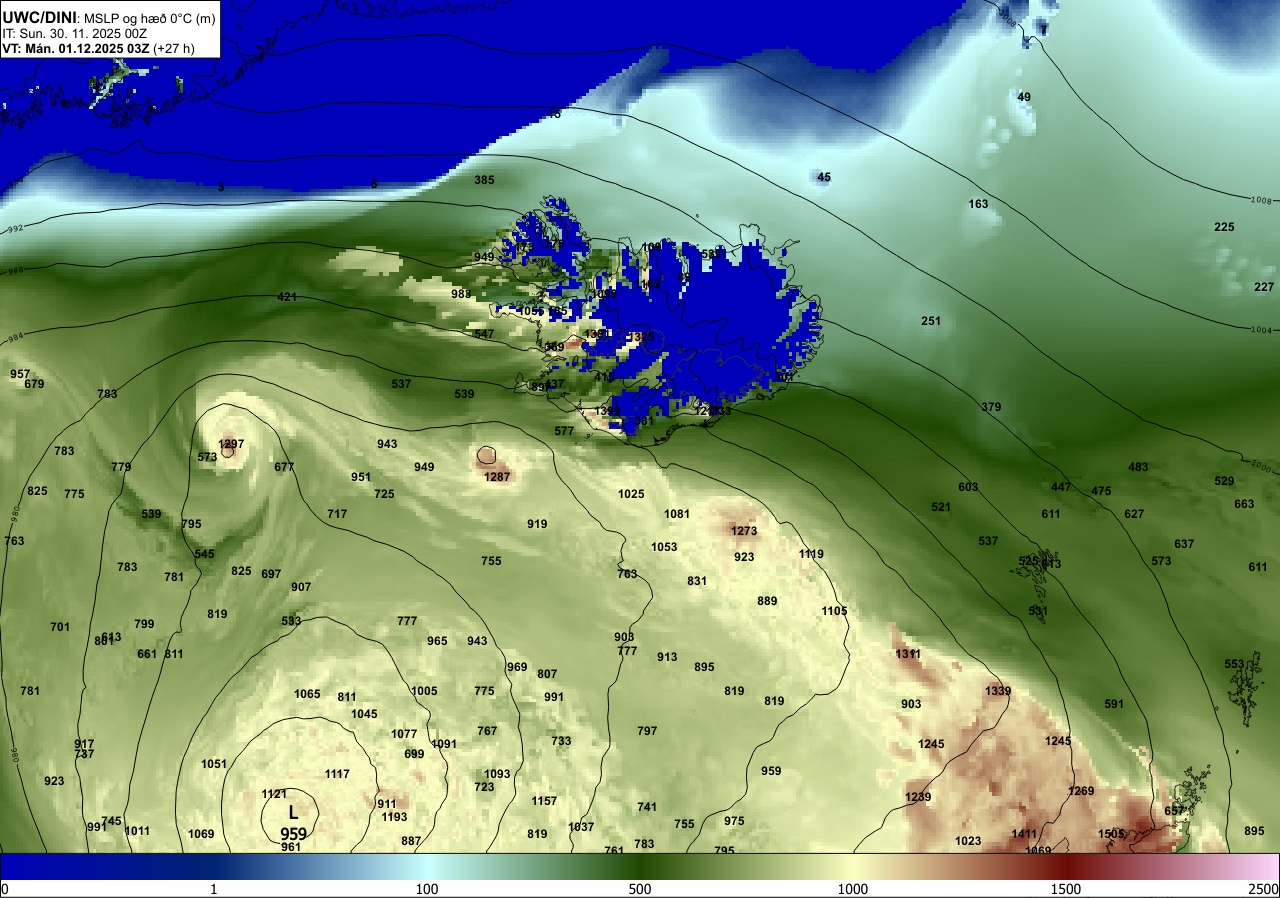The image size is (1280, 898).
Task: Click the map value 1025
Action: [x=631, y=494]
